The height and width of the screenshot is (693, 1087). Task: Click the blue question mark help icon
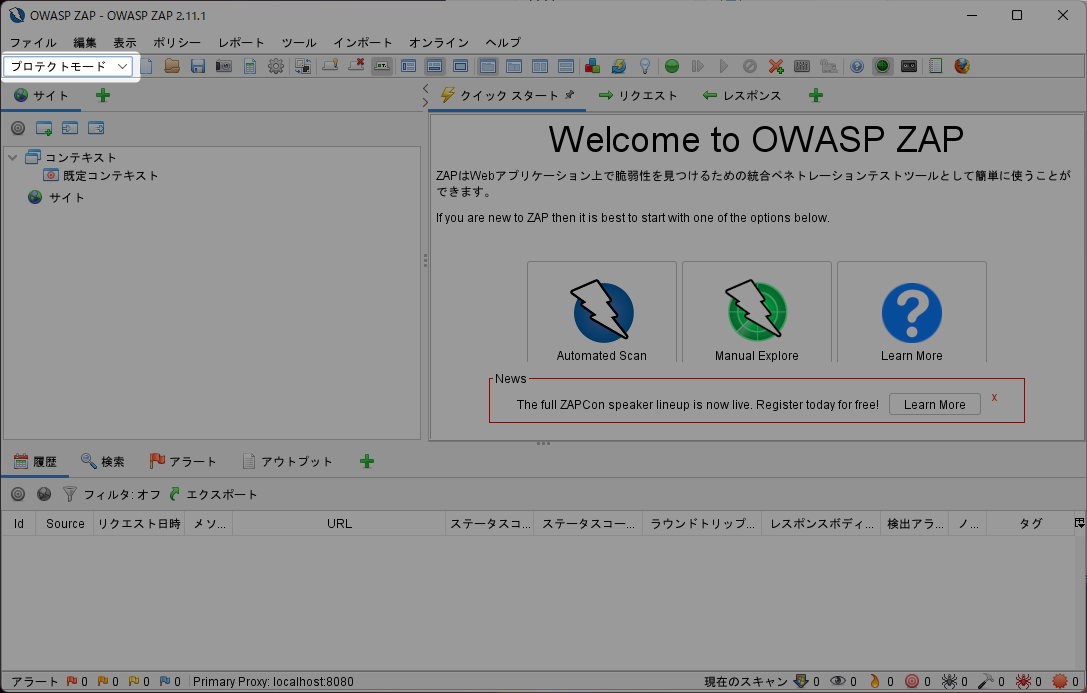[857, 67]
